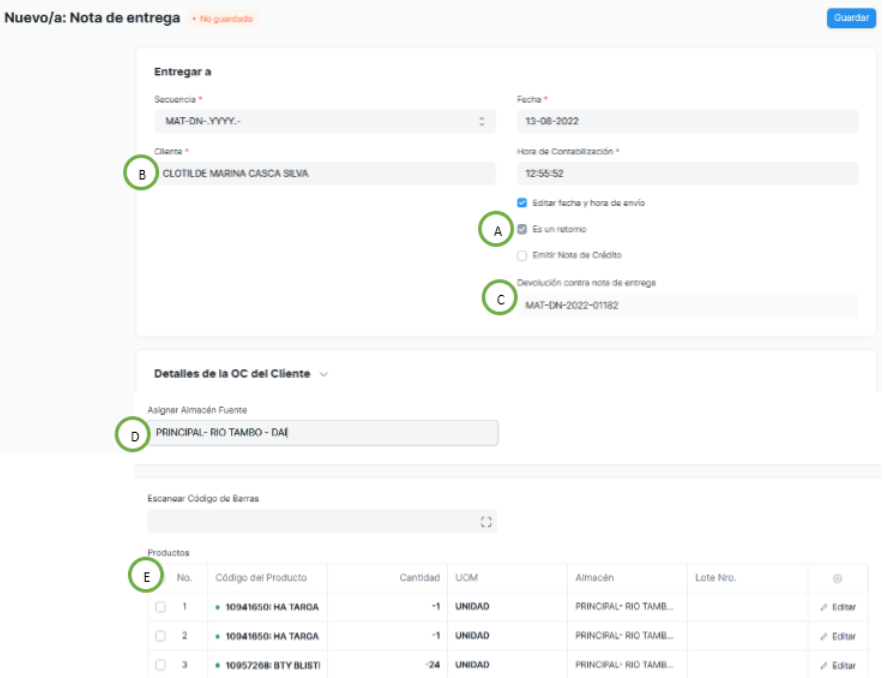Click the Fecha field 13-08-2022
Image resolution: width=884 pixels, height=678 pixels.
[x=687, y=121]
